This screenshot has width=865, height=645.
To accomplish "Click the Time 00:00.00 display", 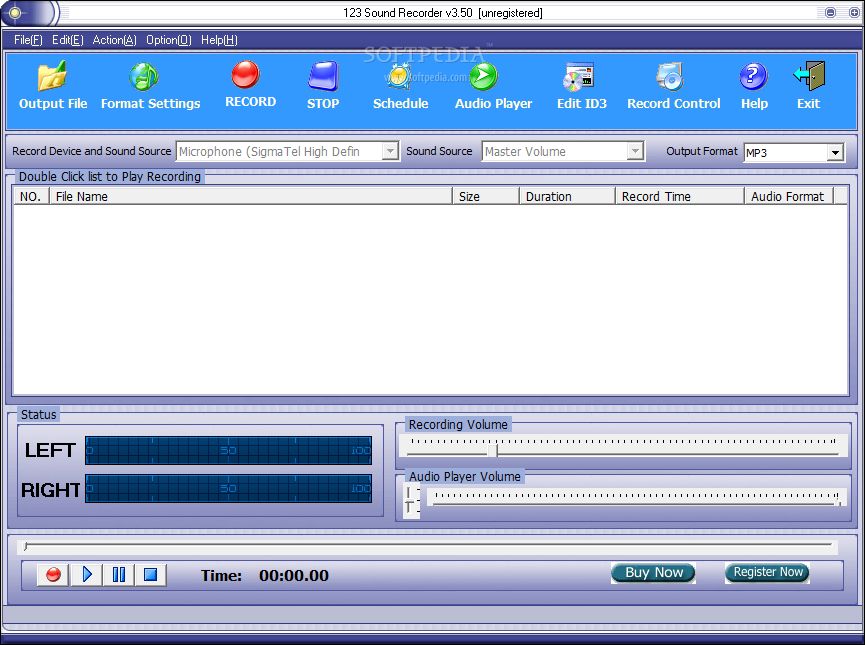I will pyautogui.click(x=265, y=575).
